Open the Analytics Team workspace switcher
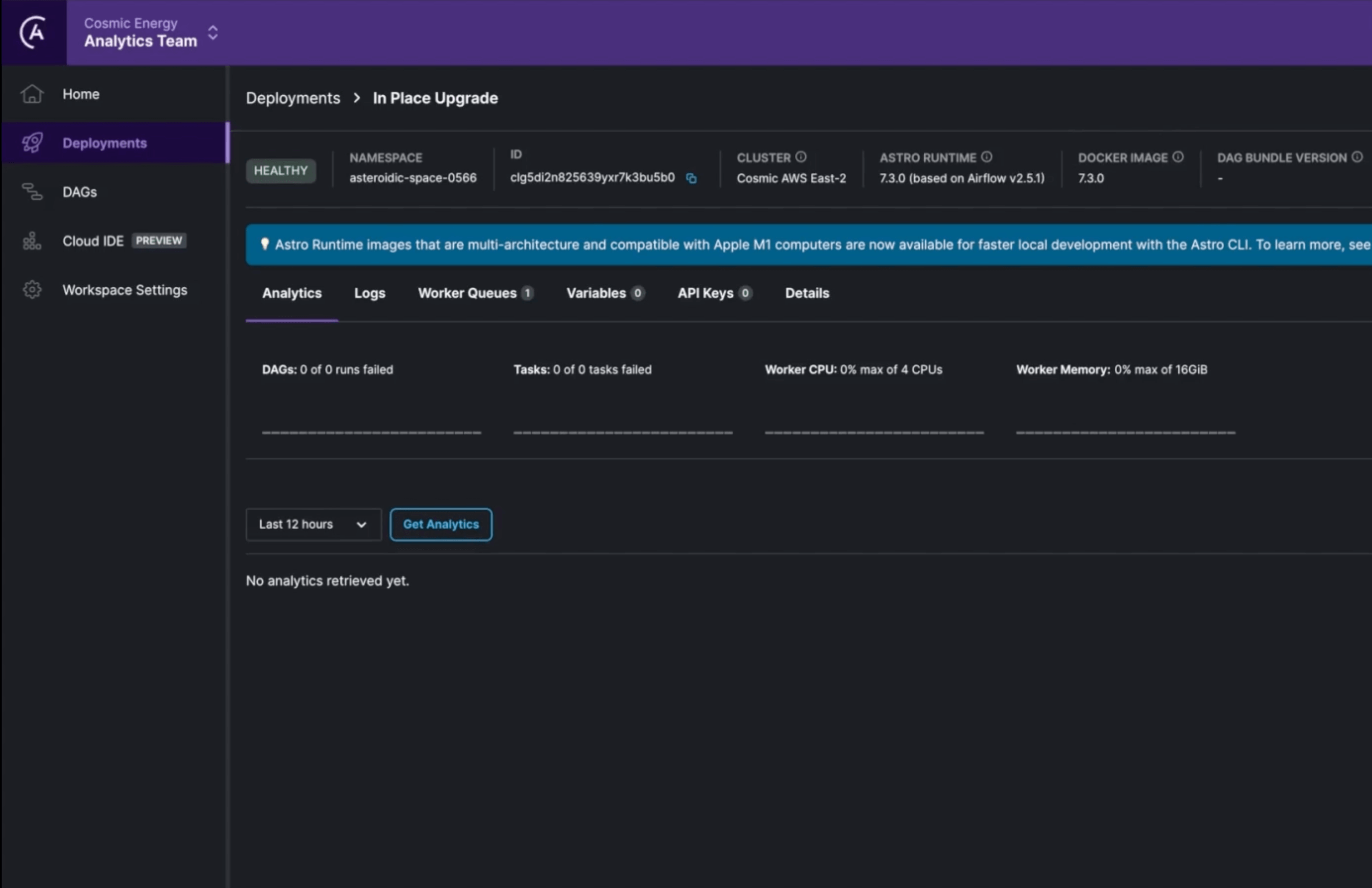This screenshot has width=1372, height=888. click(213, 32)
